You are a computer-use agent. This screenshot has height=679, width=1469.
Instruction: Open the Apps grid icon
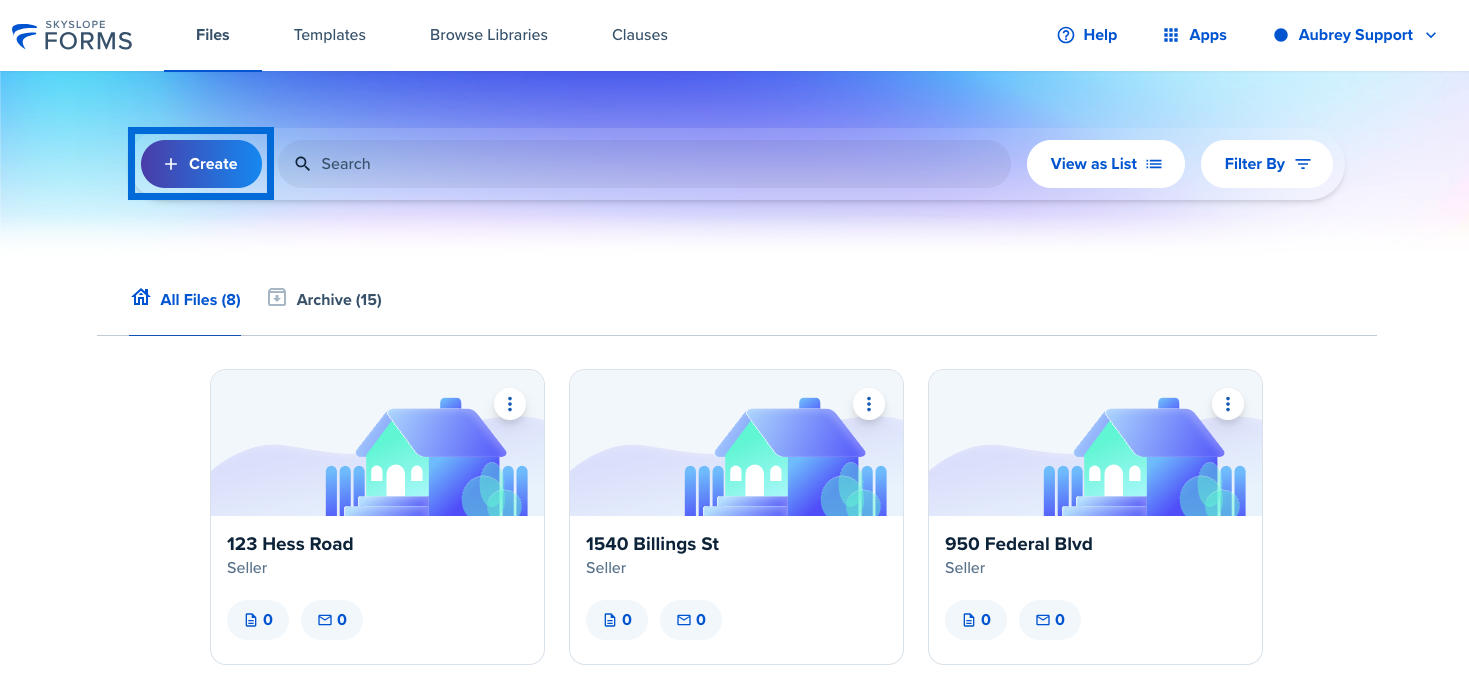[x=1171, y=35]
